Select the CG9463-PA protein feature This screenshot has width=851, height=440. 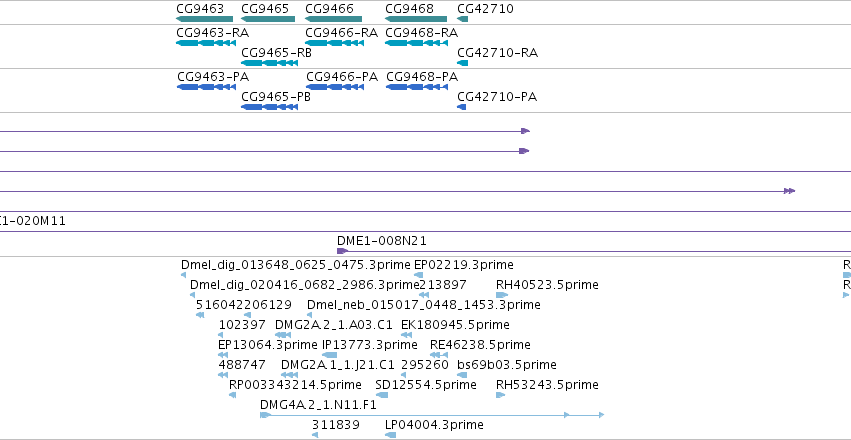206,87
